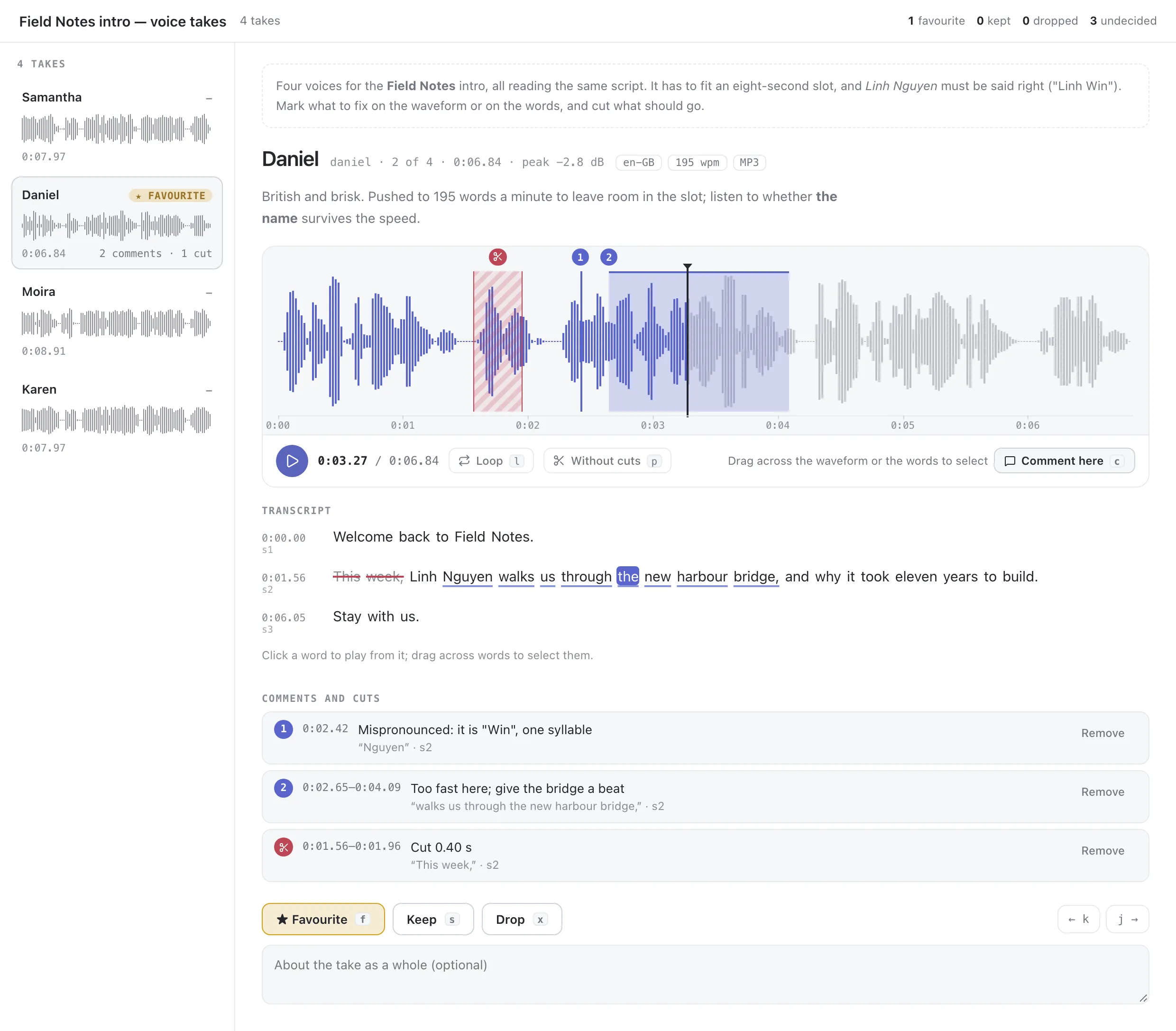The width and height of the screenshot is (1176, 1031).
Task: Toggle Without cuts playback
Action: (x=607, y=461)
